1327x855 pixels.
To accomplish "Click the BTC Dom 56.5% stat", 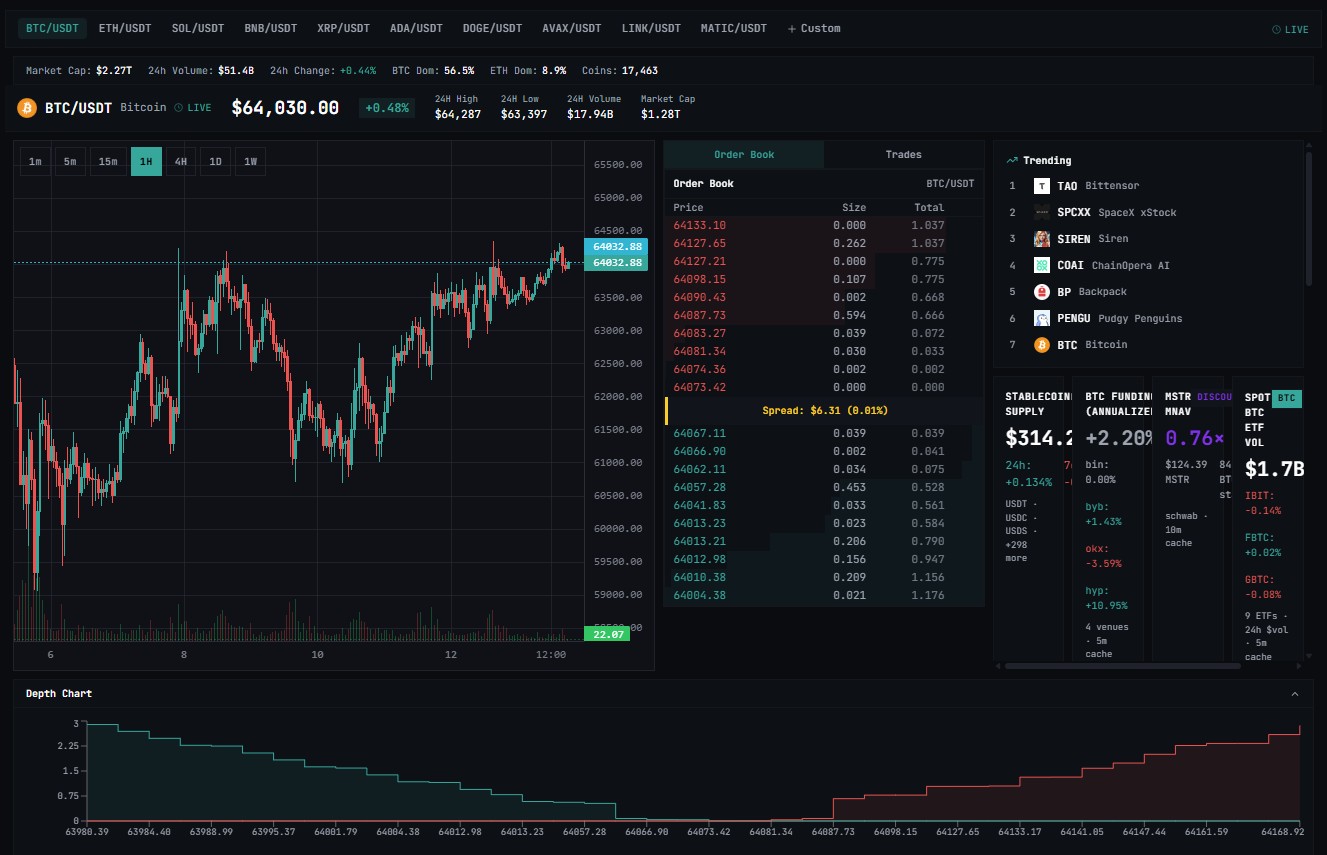I will coord(433,71).
